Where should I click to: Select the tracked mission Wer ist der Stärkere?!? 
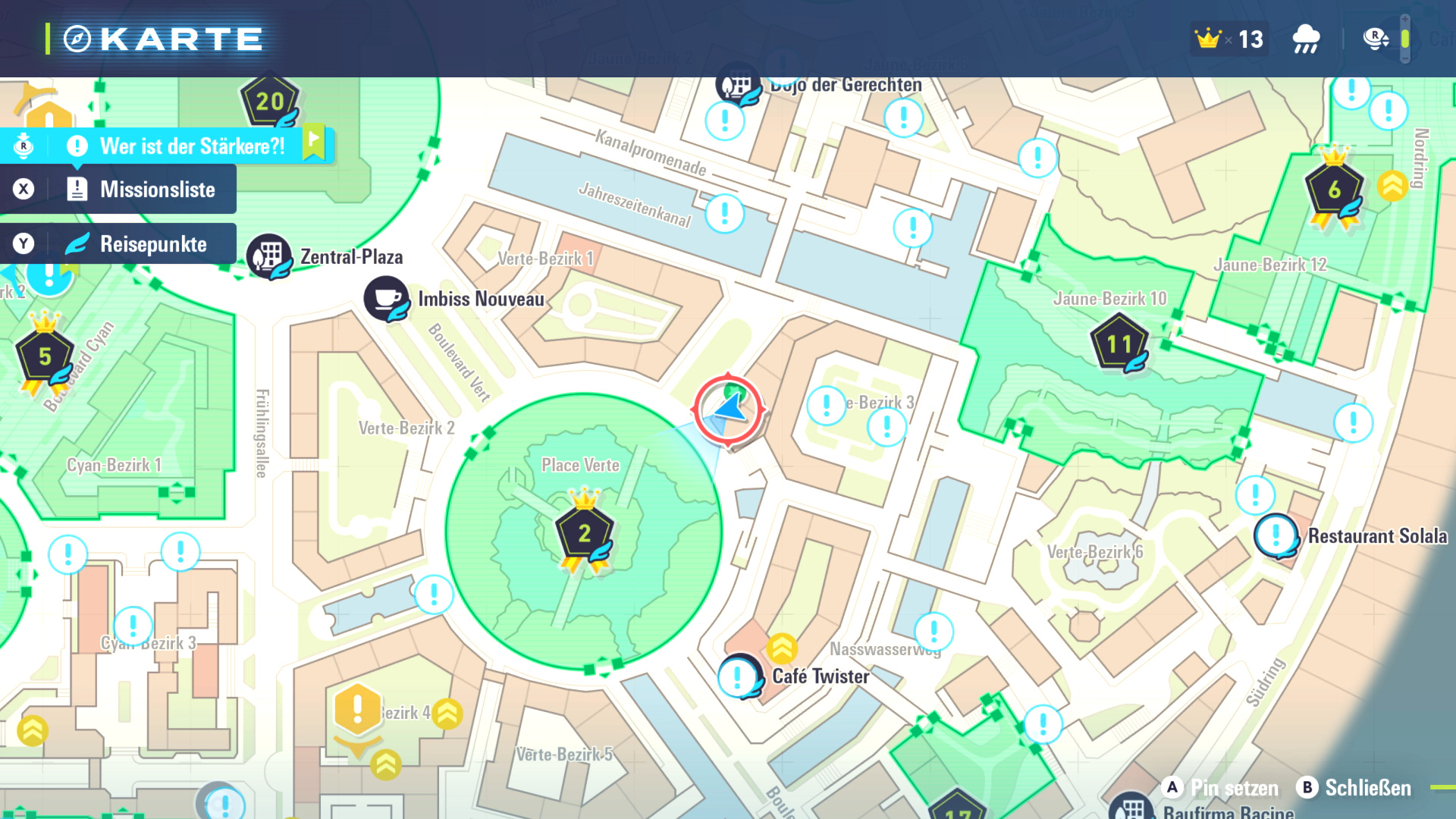[192, 146]
